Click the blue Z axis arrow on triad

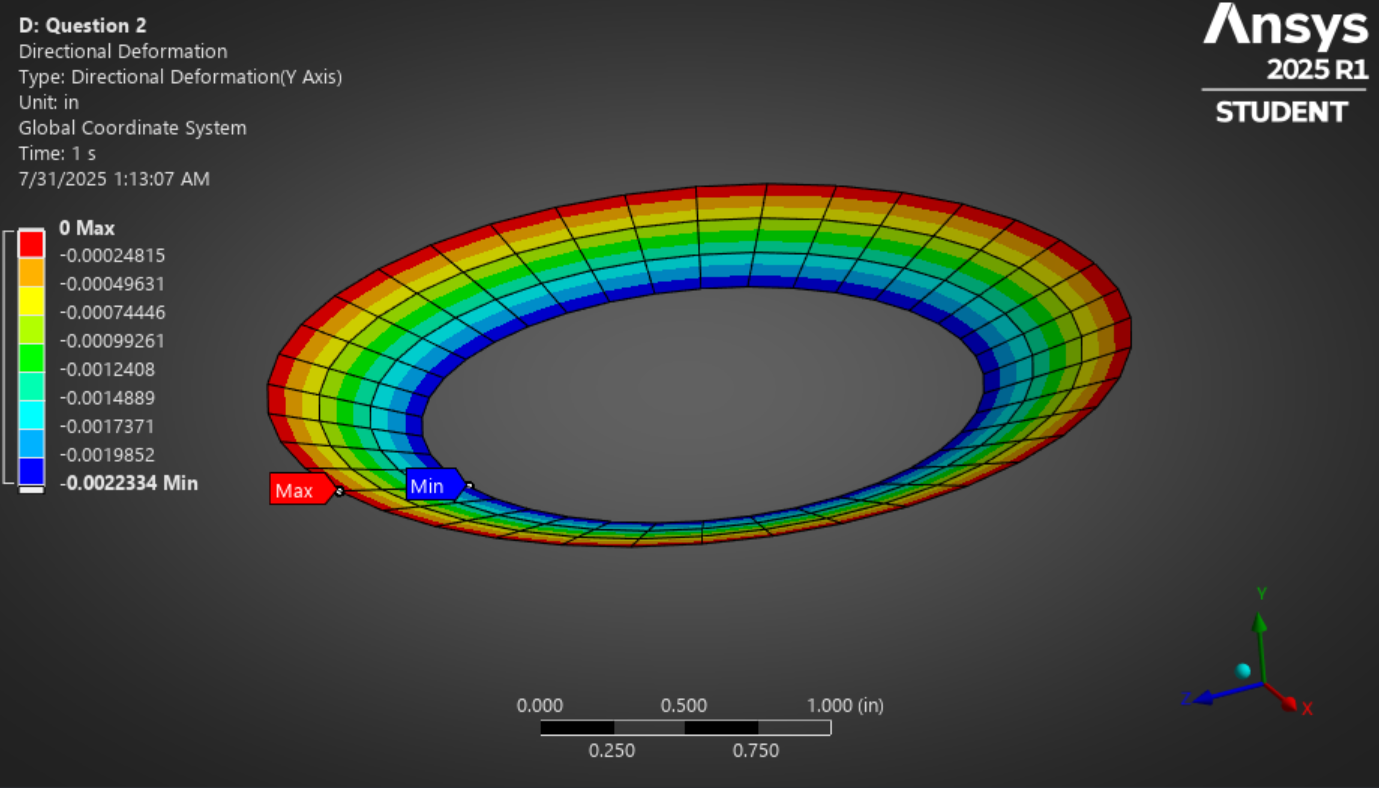tap(1226, 692)
